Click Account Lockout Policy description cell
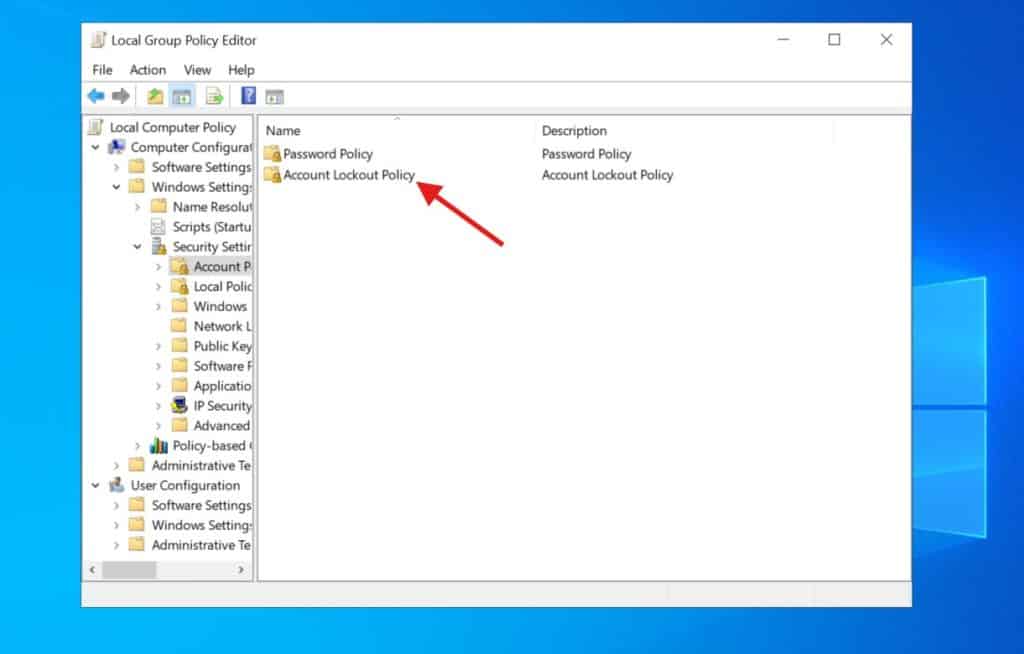1024x654 pixels. (607, 175)
